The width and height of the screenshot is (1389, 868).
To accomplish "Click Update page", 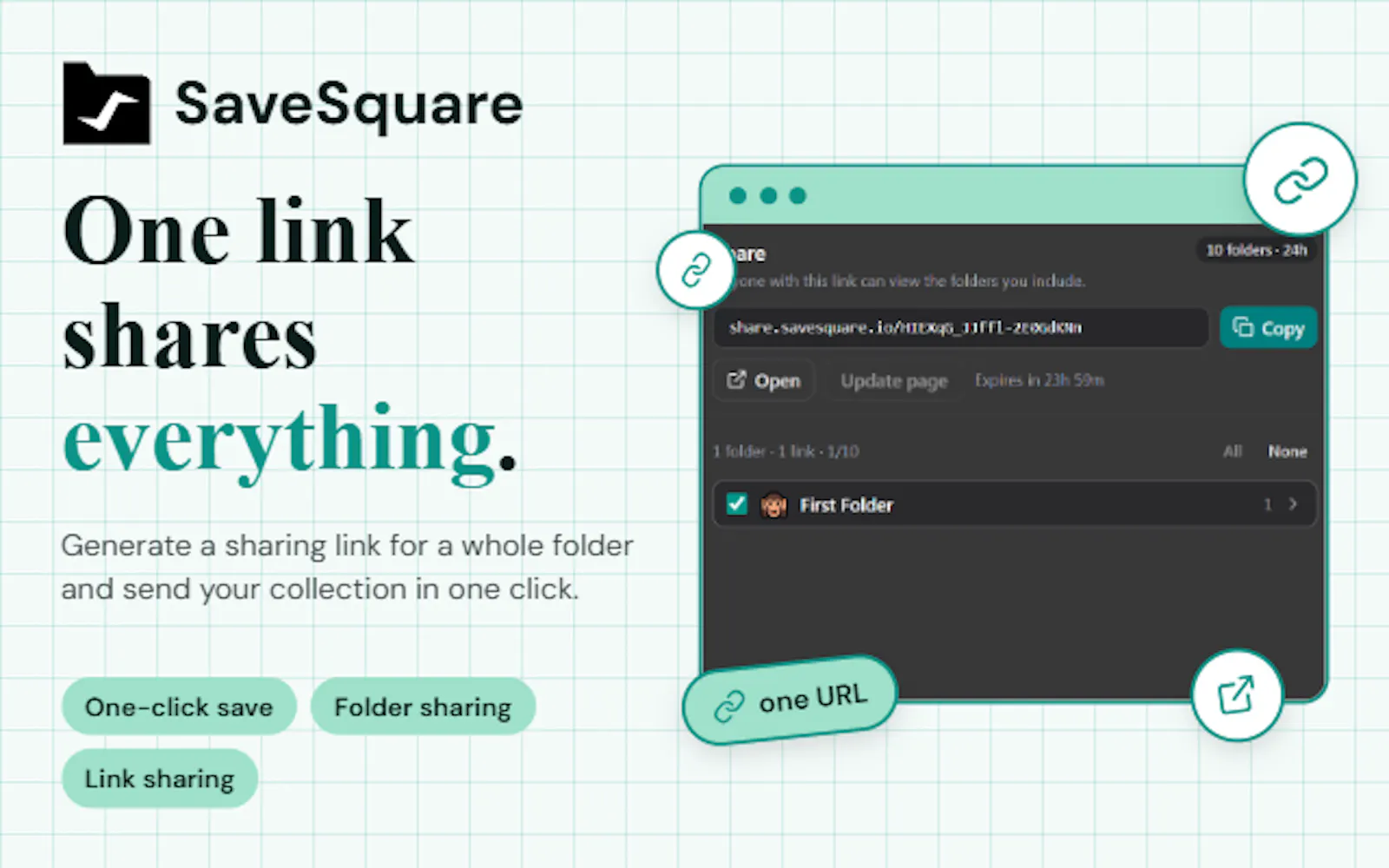I will [894, 381].
